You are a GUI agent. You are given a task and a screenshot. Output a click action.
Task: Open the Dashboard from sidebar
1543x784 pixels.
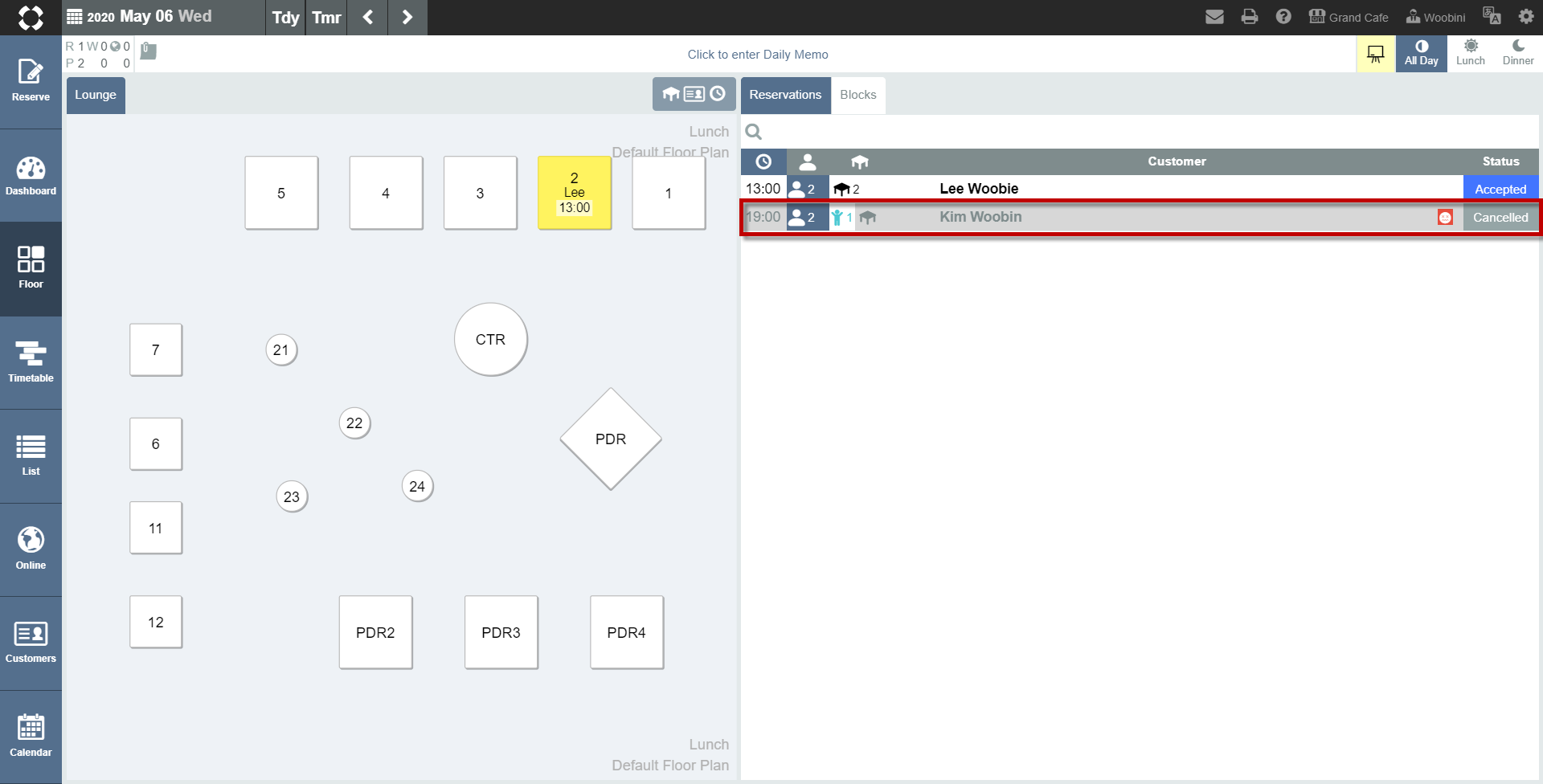31,175
